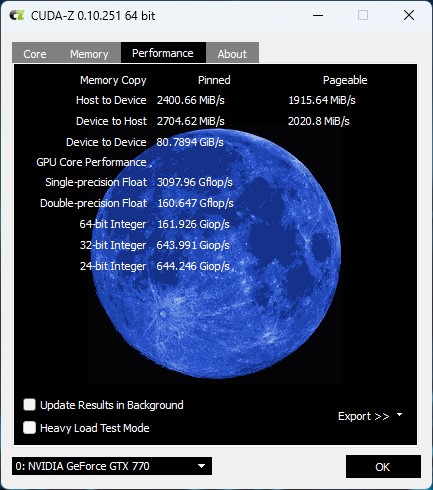Minimize the CUDA-Z window

tap(318, 15)
